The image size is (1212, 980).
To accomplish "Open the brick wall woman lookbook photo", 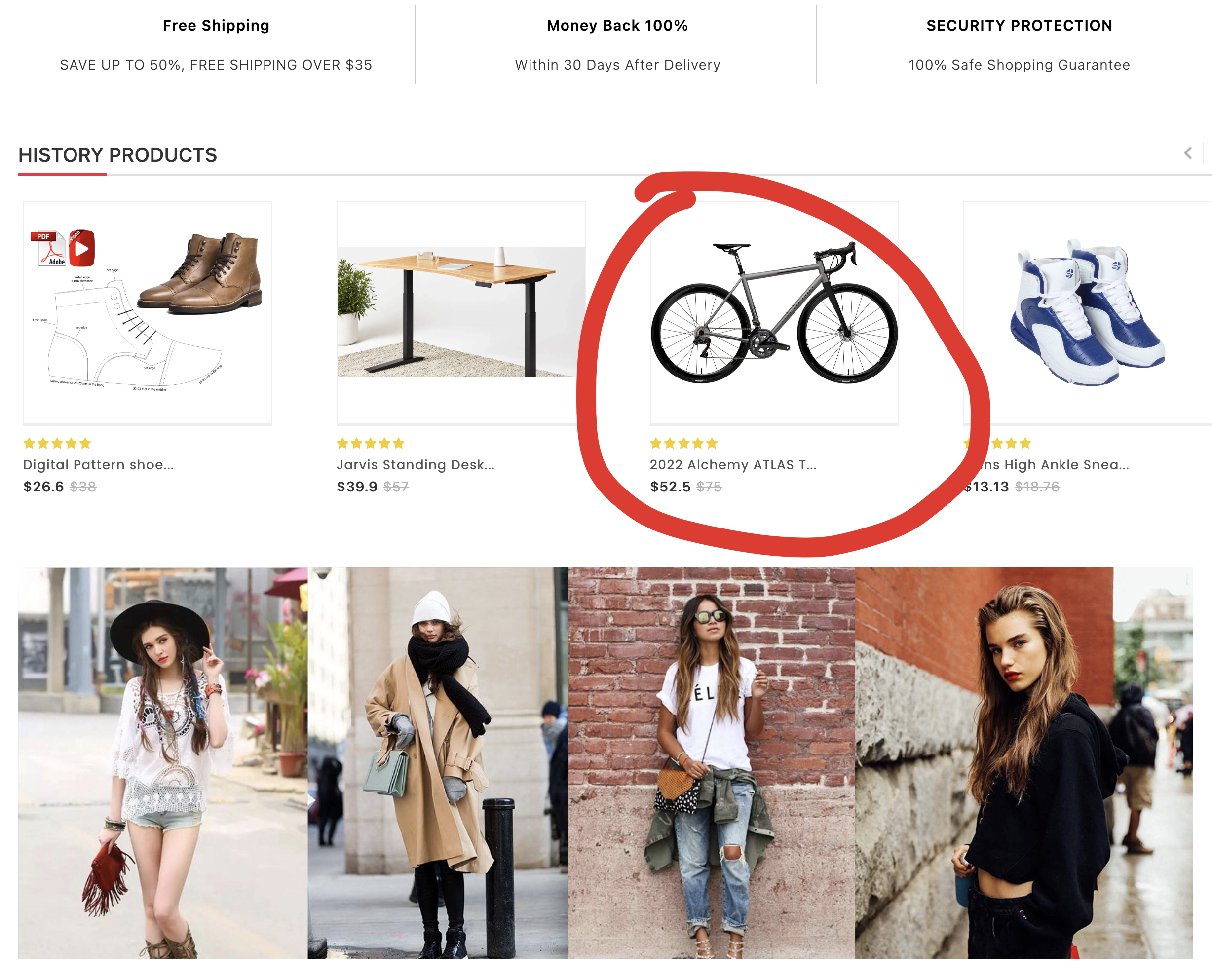I will (x=711, y=762).
